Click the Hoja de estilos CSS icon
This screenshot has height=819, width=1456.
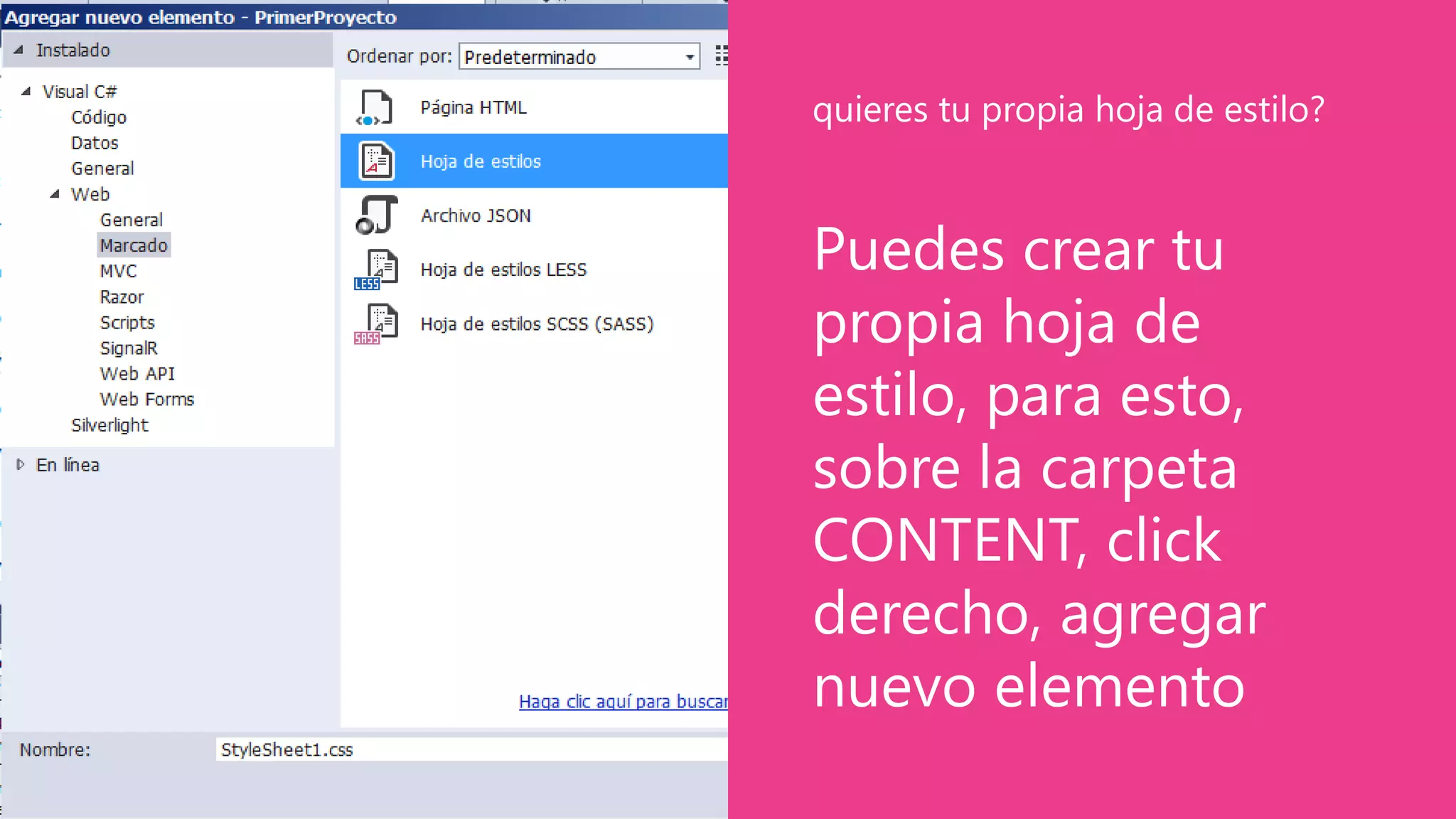click(x=376, y=161)
